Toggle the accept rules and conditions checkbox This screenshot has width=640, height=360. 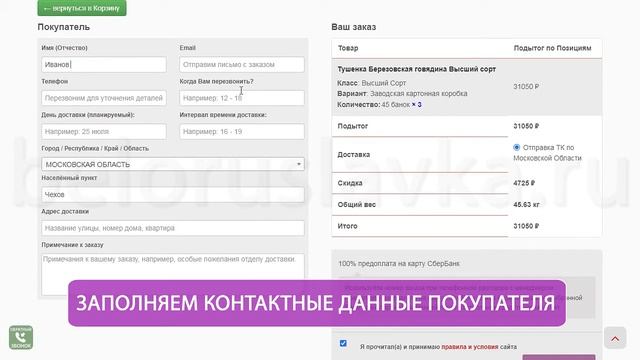(343, 343)
